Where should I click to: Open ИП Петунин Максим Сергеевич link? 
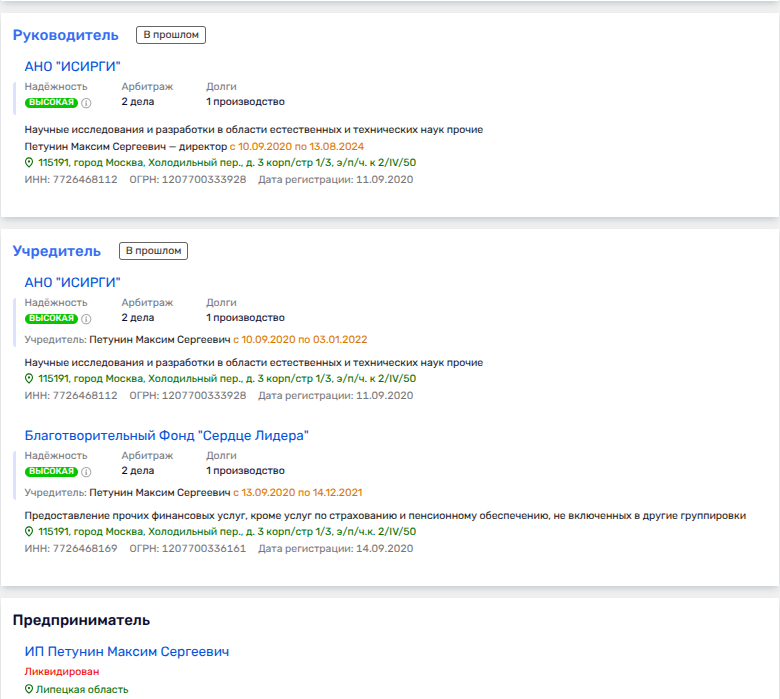pos(127,652)
